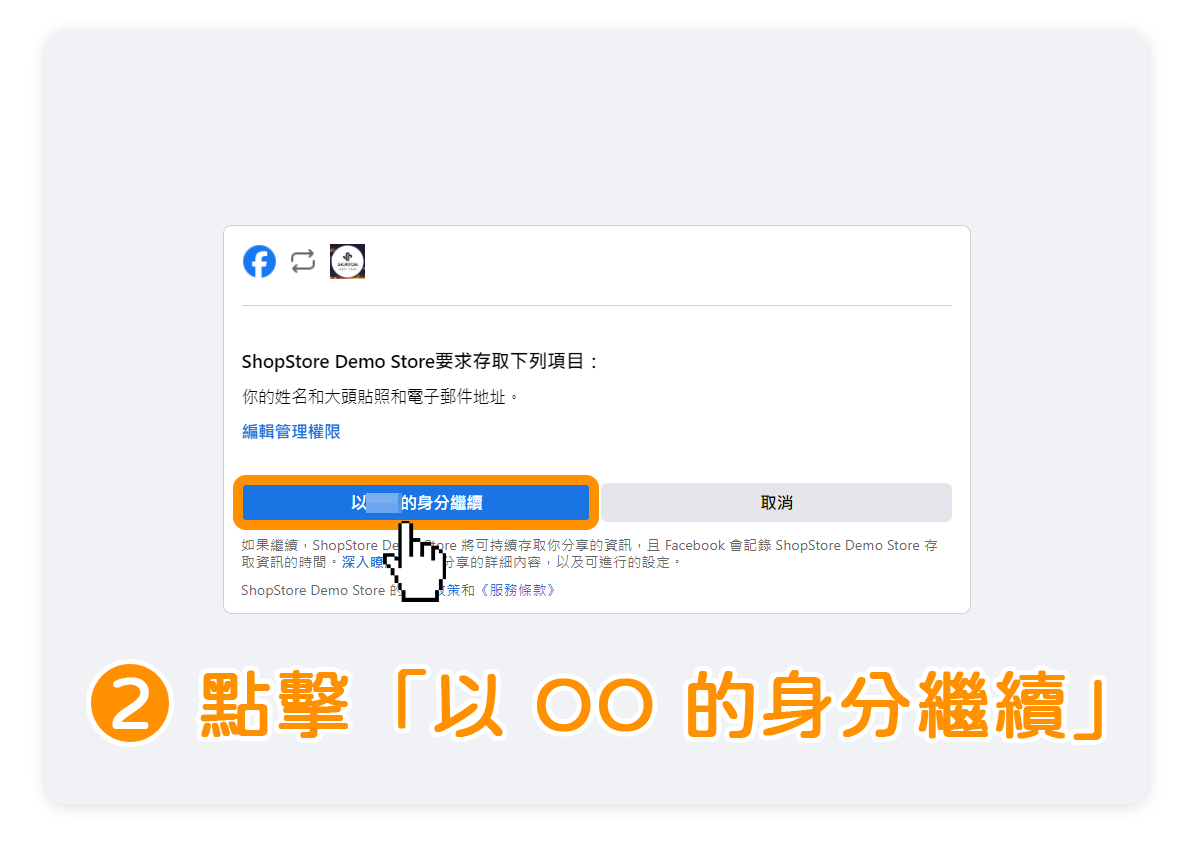
Task: Open the 深入瞭解 link
Action: 362,562
